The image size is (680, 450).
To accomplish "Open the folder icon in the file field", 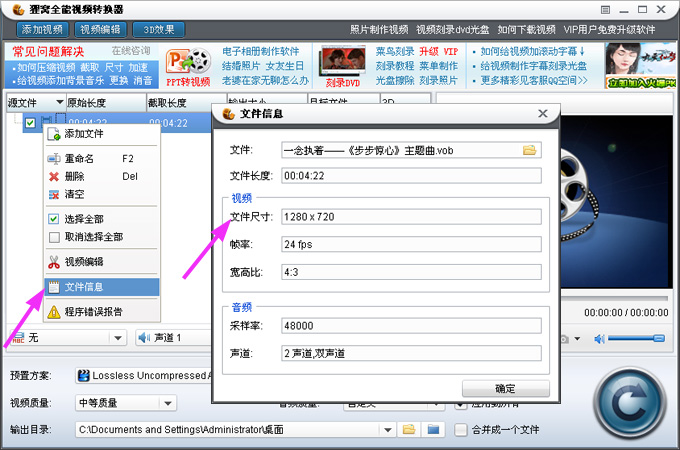I will tap(529, 150).
